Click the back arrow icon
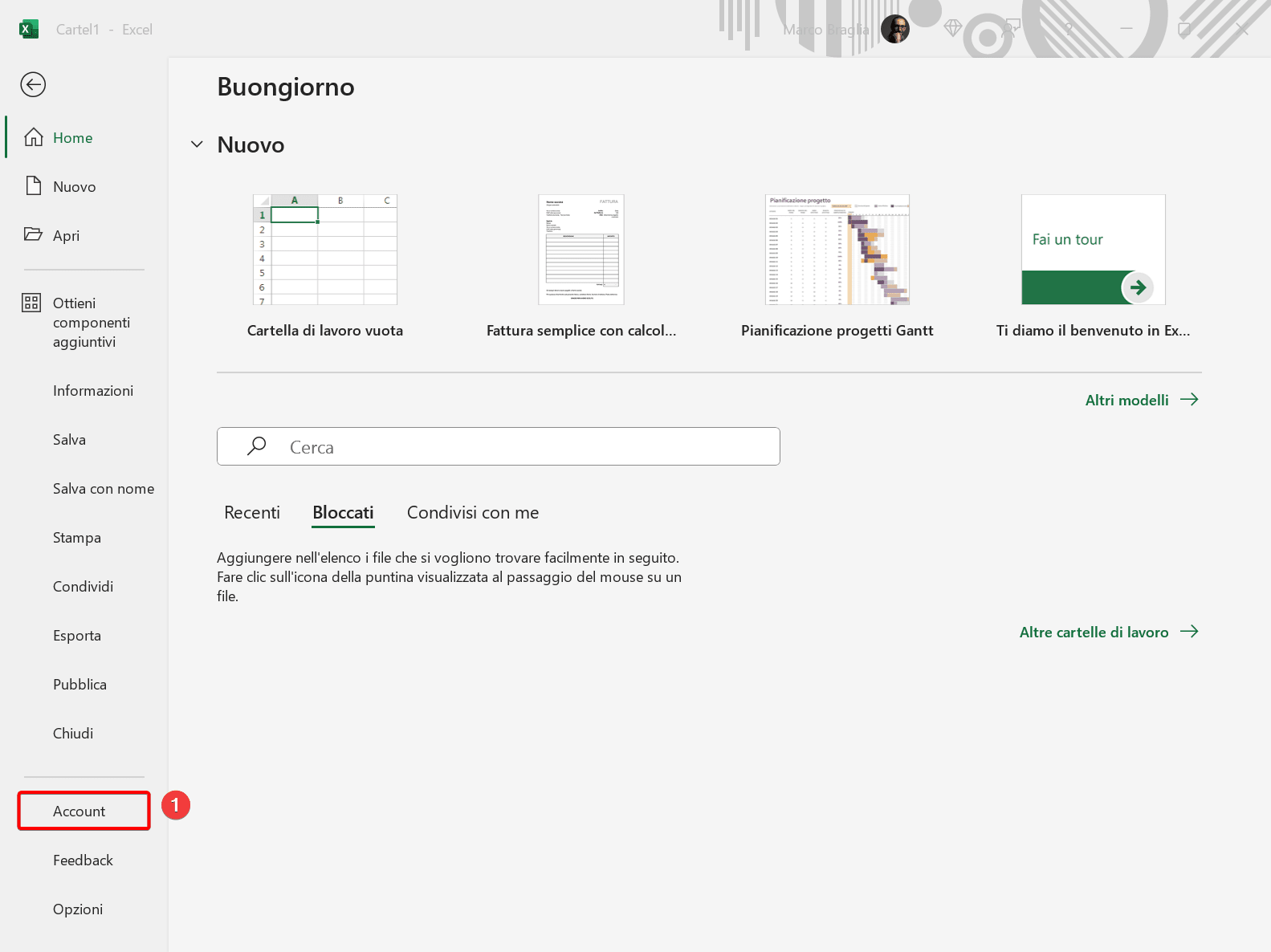 click(33, 84)
